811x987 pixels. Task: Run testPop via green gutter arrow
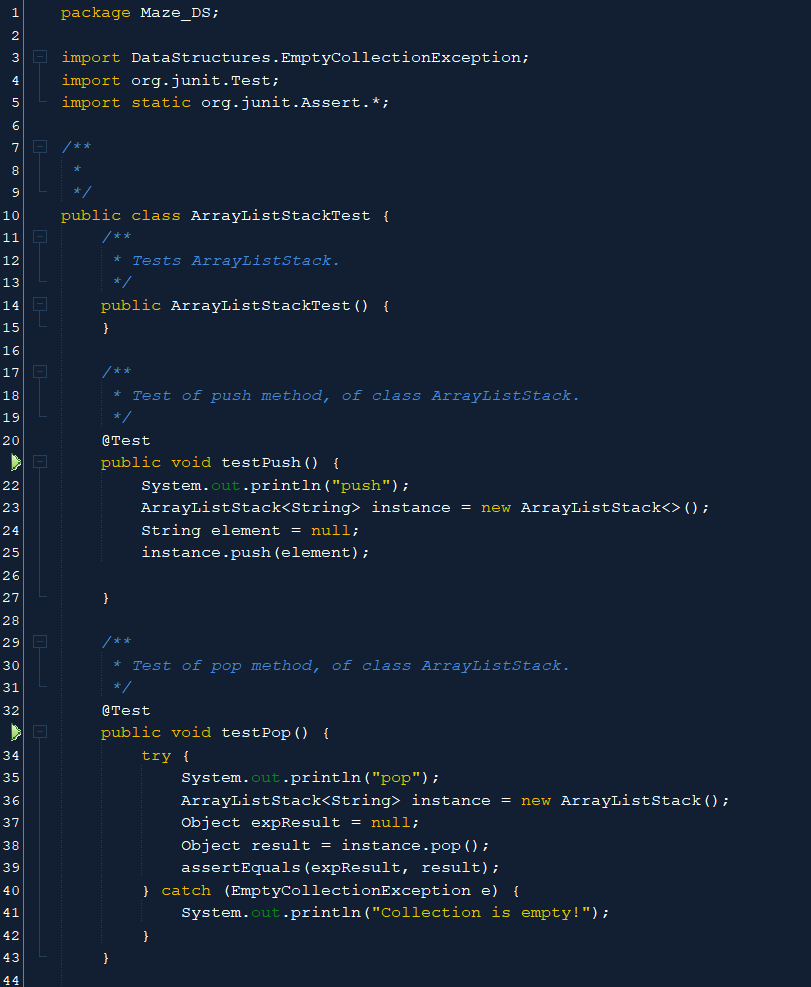point(17,732)
